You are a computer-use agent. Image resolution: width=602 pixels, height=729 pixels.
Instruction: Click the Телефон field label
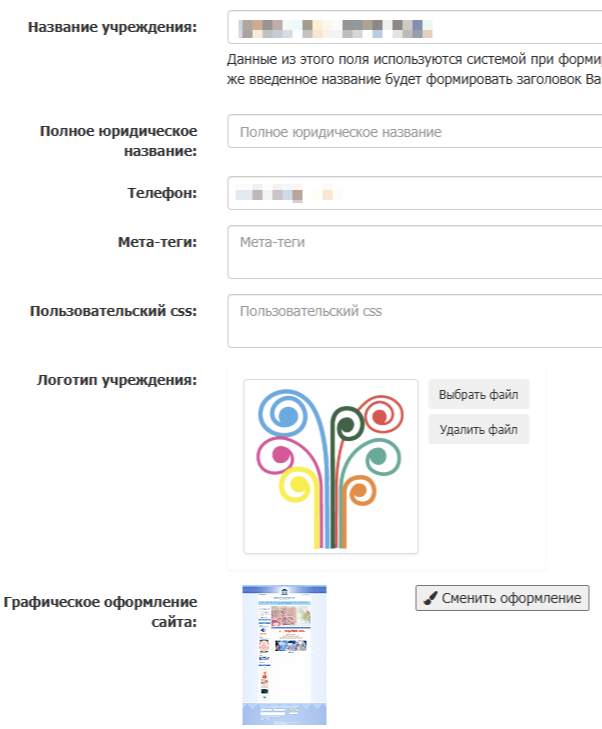161,192
